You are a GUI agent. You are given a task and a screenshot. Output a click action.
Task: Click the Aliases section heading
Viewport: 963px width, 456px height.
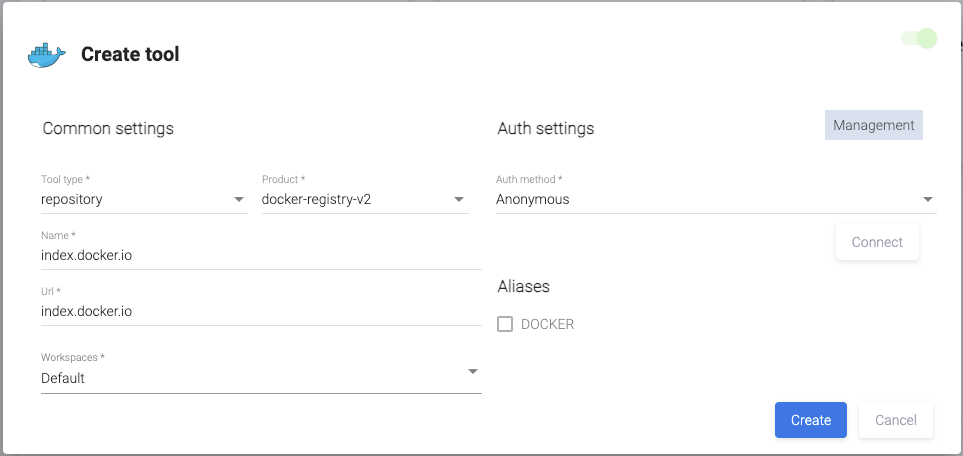point(523,286)
